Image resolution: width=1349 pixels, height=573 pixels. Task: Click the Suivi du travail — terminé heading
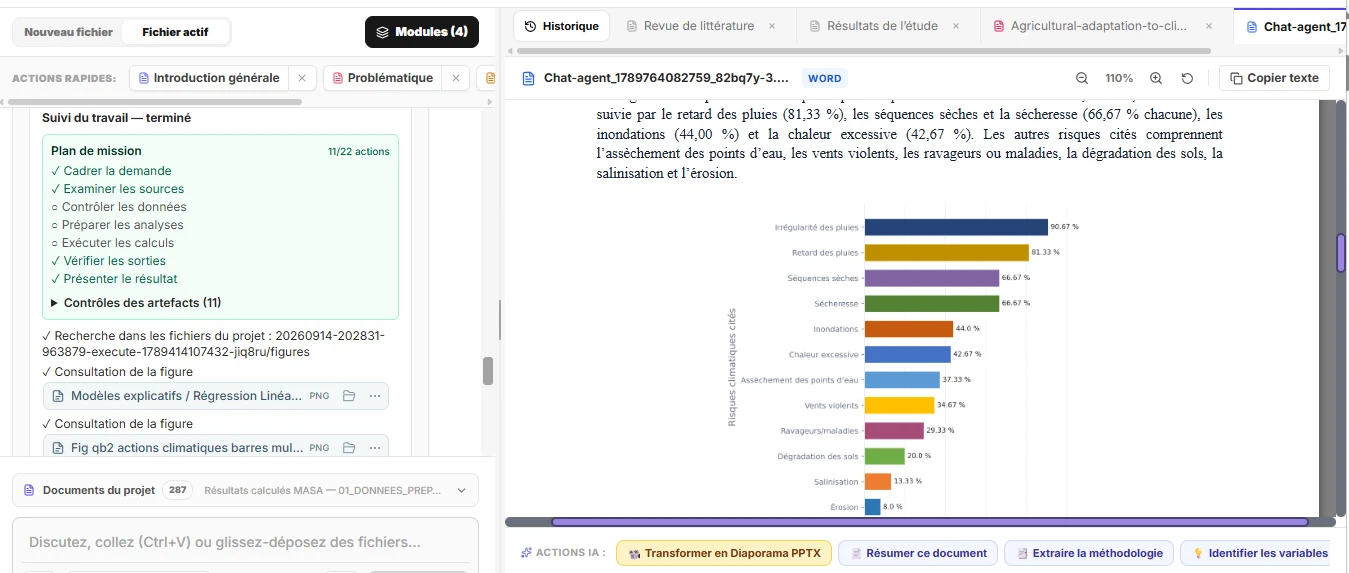(x=116, y=118)
